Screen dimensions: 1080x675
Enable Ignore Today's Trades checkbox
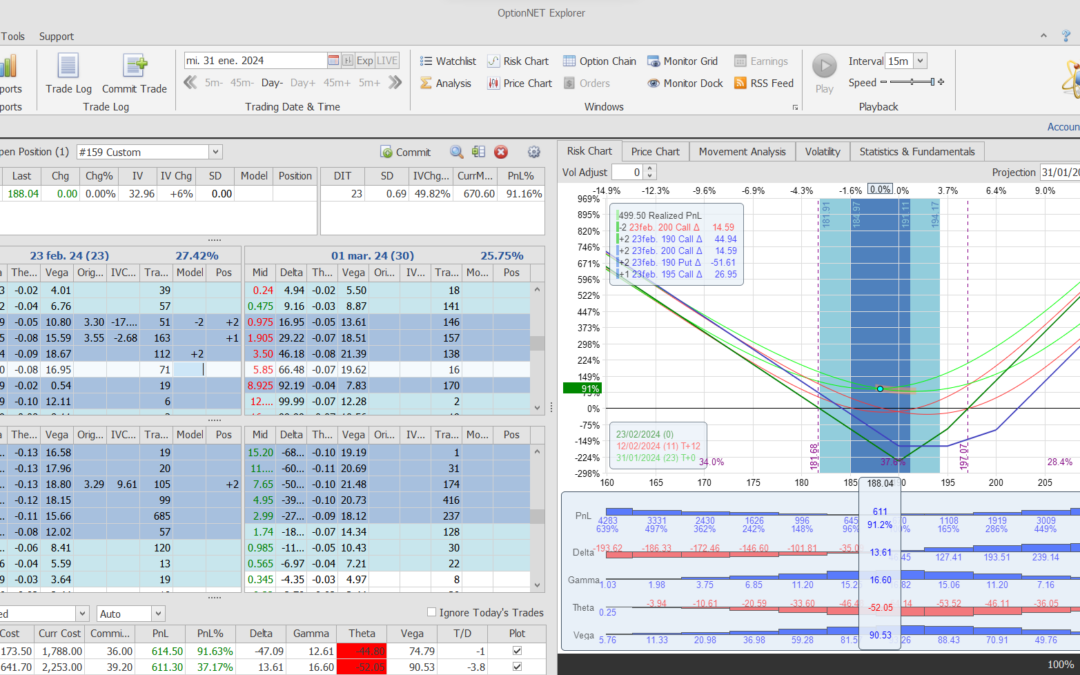coord(432,612)
